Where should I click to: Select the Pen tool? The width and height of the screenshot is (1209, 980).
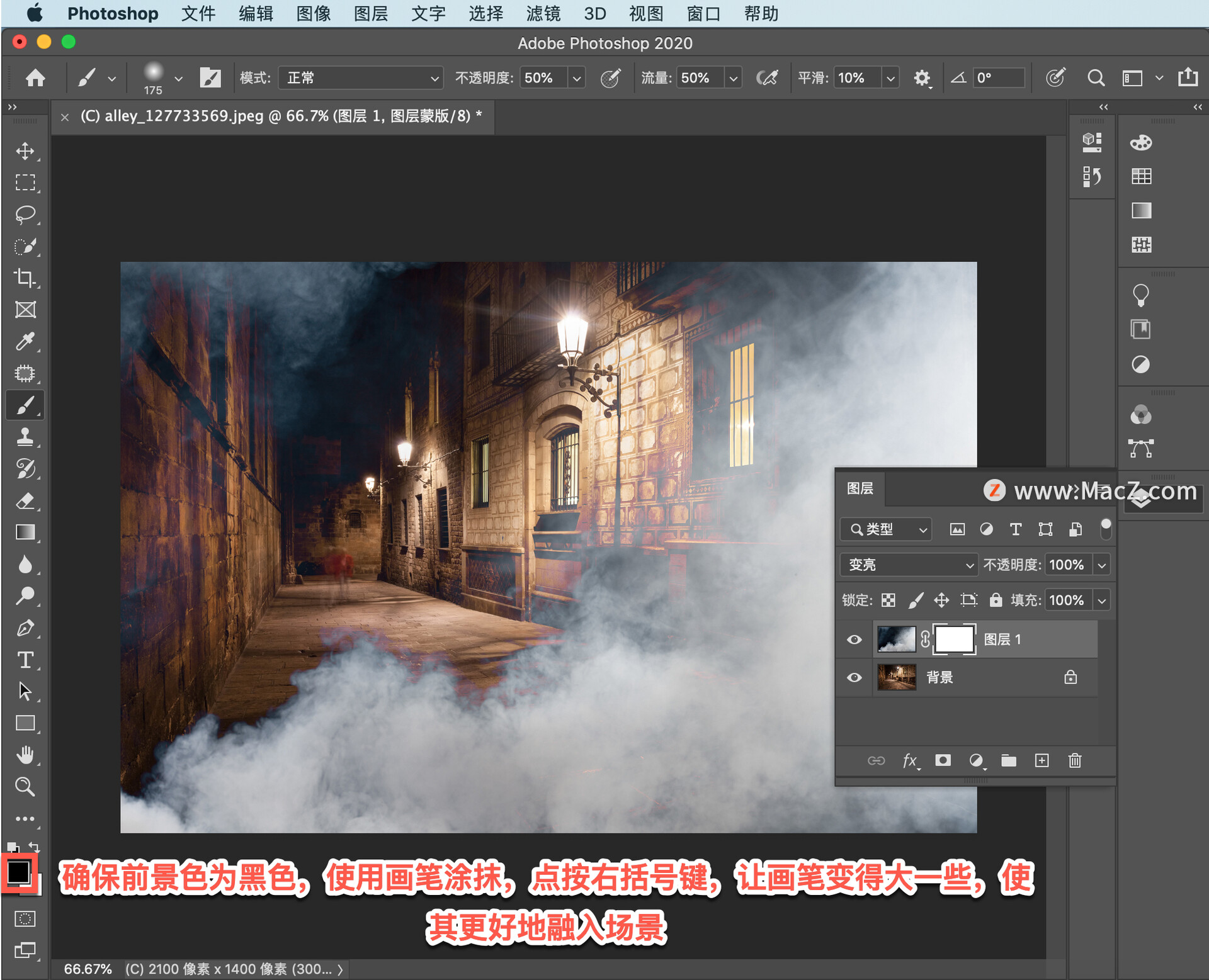(x=25, y=628)
